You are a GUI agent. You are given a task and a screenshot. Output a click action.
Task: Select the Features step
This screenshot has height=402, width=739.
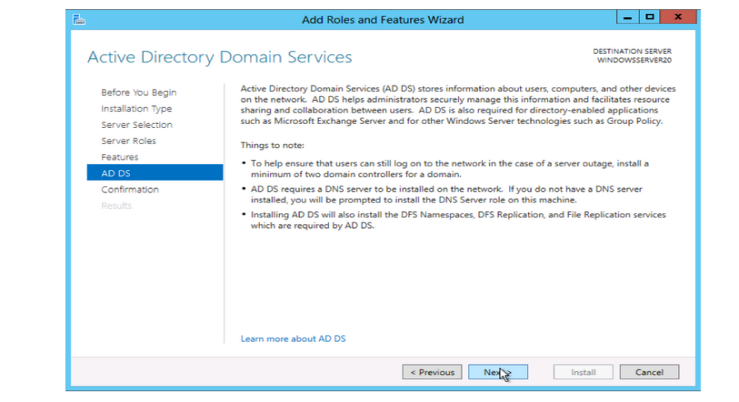pyautogui.click(x=120, y=157)
